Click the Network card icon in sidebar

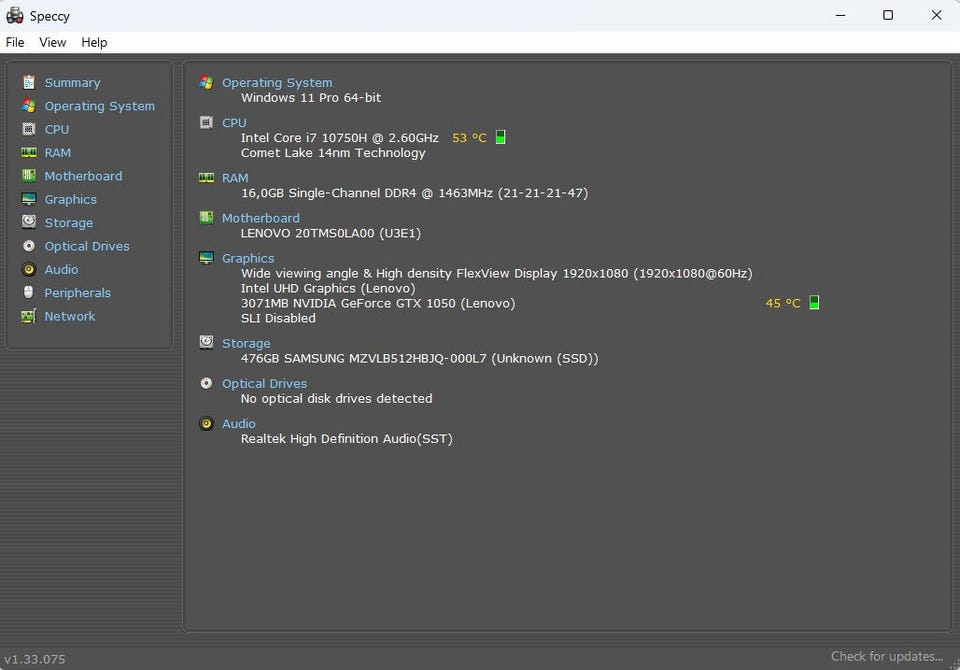29,316
